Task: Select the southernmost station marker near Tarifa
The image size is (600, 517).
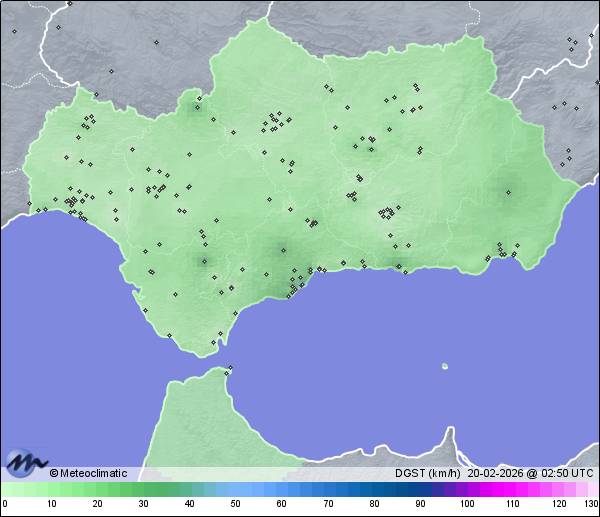Action: pos(213,343)
